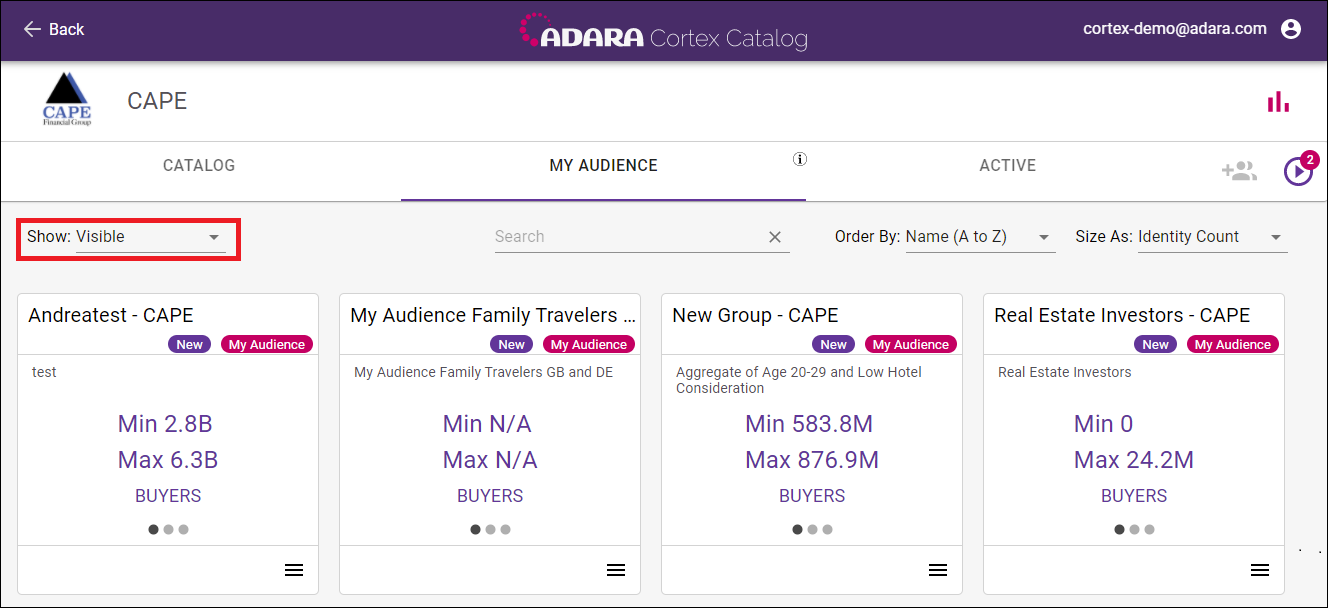Select the second carousel dot on the Andreatest card

tap(168, 530)
